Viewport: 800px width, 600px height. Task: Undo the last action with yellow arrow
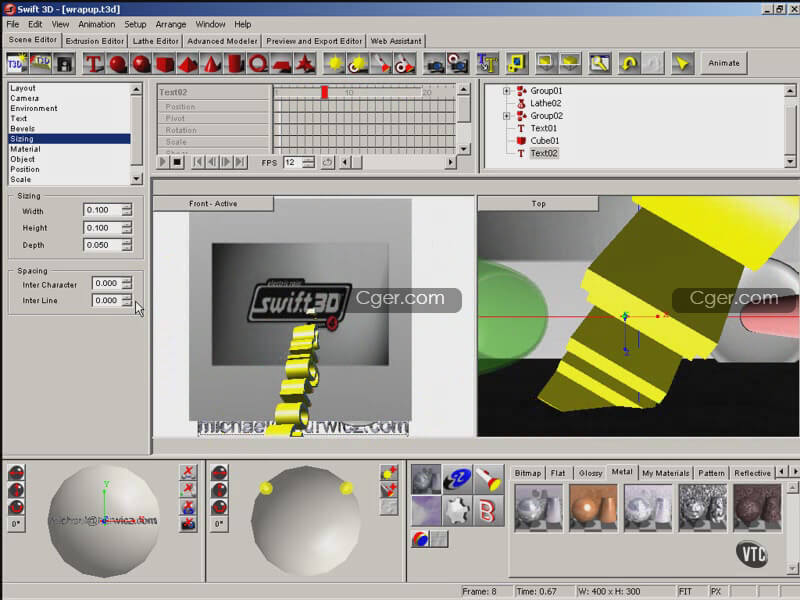pyautogui.click(x=629, y=63)
